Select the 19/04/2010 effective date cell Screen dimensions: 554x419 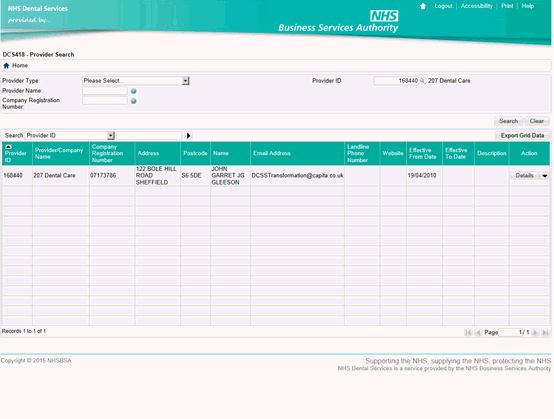[x=424, y=176]
